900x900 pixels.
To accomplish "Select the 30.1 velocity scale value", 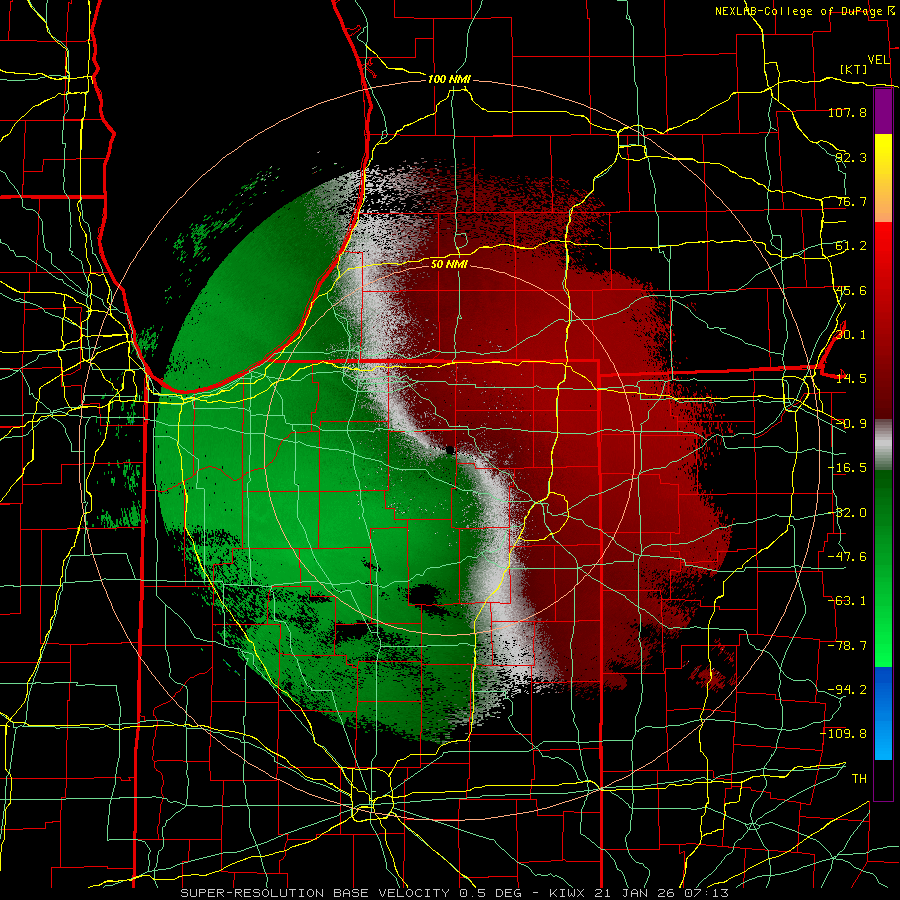I will pyautogui.click(x=851, y=335).
